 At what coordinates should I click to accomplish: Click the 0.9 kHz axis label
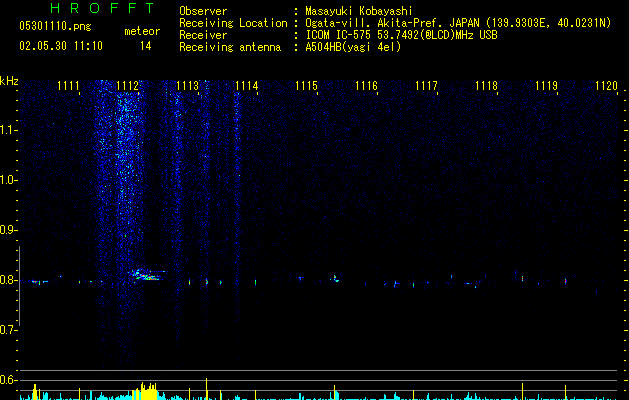pyautogui.click(x=8, y=230)
